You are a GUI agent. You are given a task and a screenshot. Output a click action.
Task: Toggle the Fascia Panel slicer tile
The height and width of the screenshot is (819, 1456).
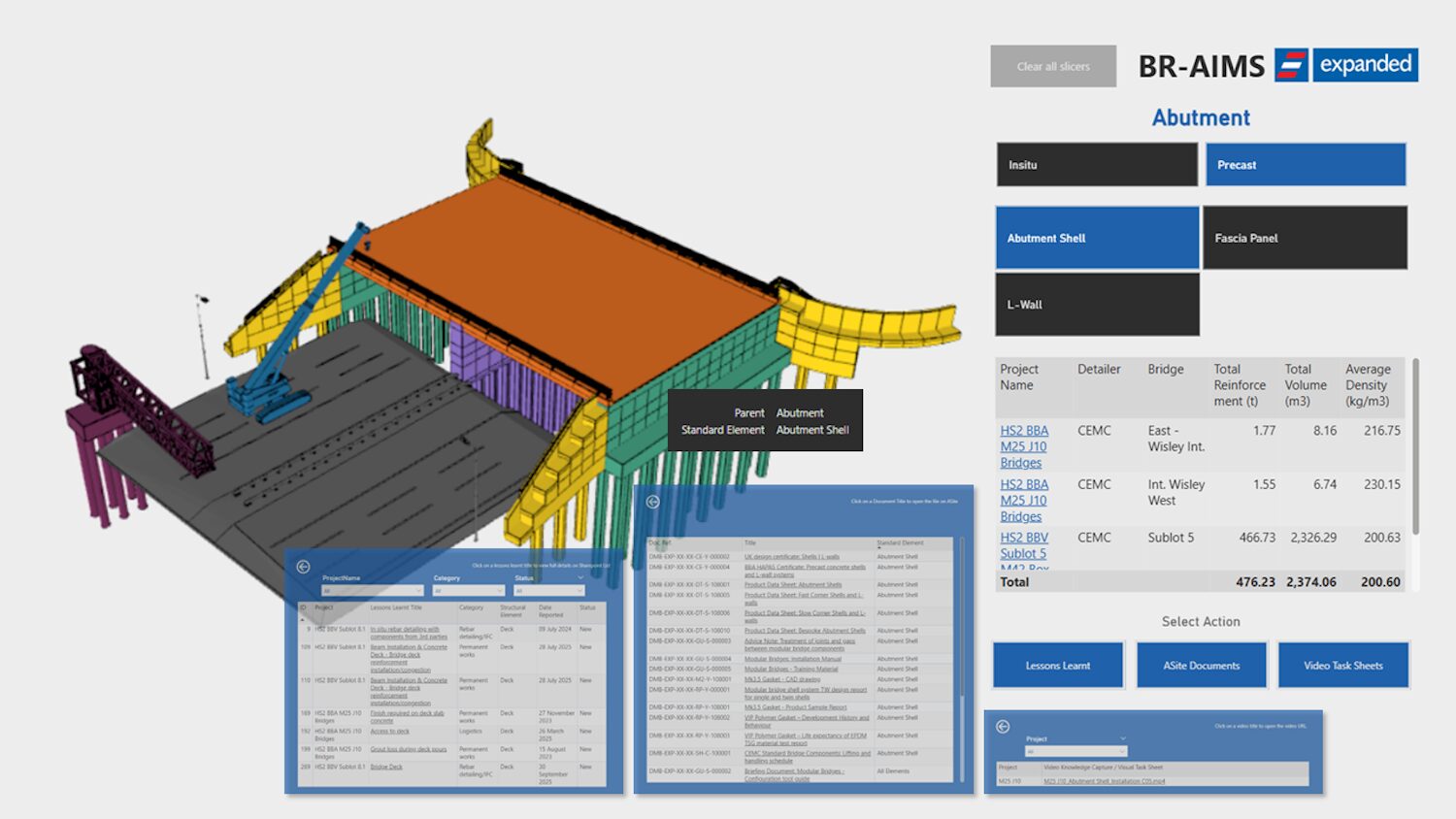pos(1305,238)
